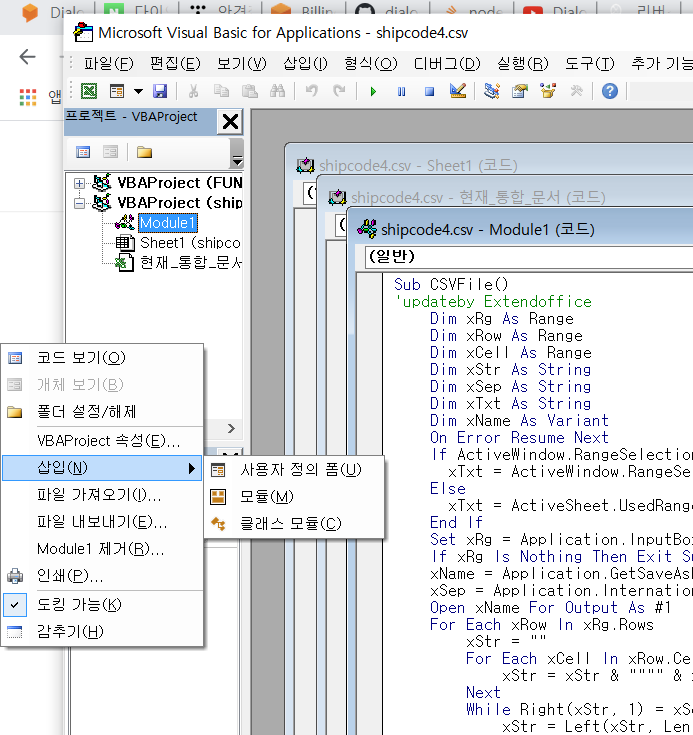Open the 도구(T) menu

click(x=589, y=63)
